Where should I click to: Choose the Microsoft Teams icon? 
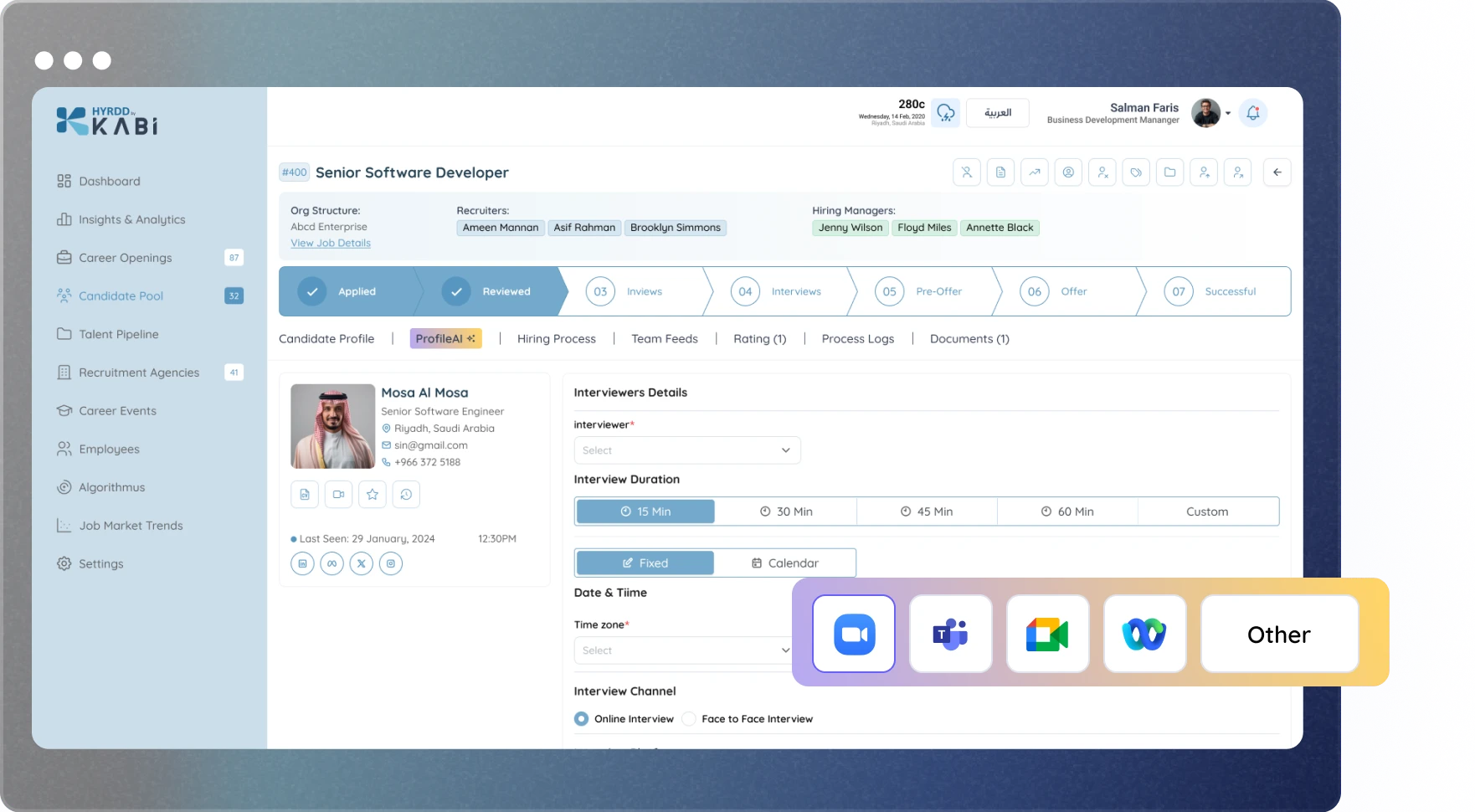[950, 634]
